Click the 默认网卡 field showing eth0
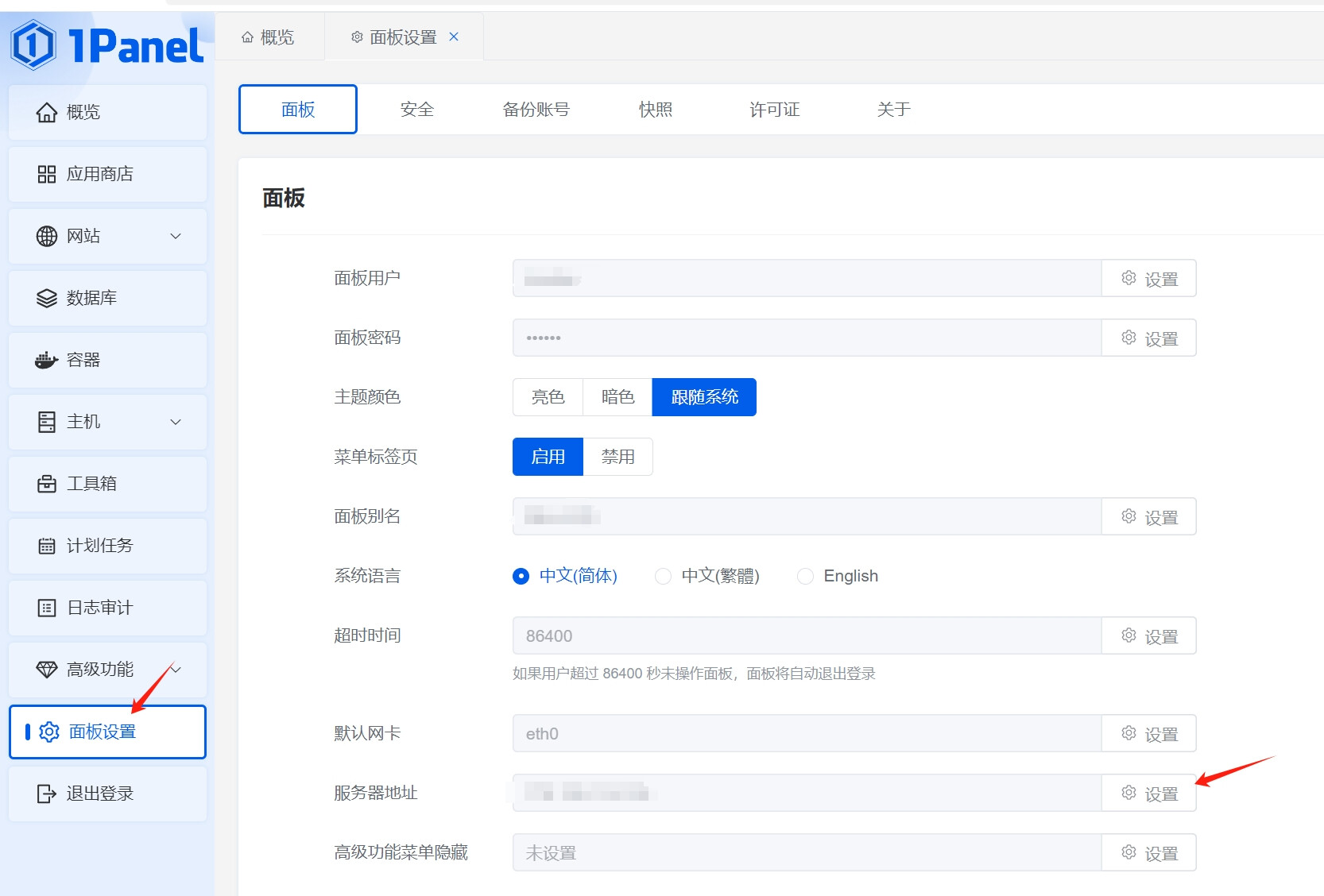This screenshot has width=1324, height=896. (807, 733)
